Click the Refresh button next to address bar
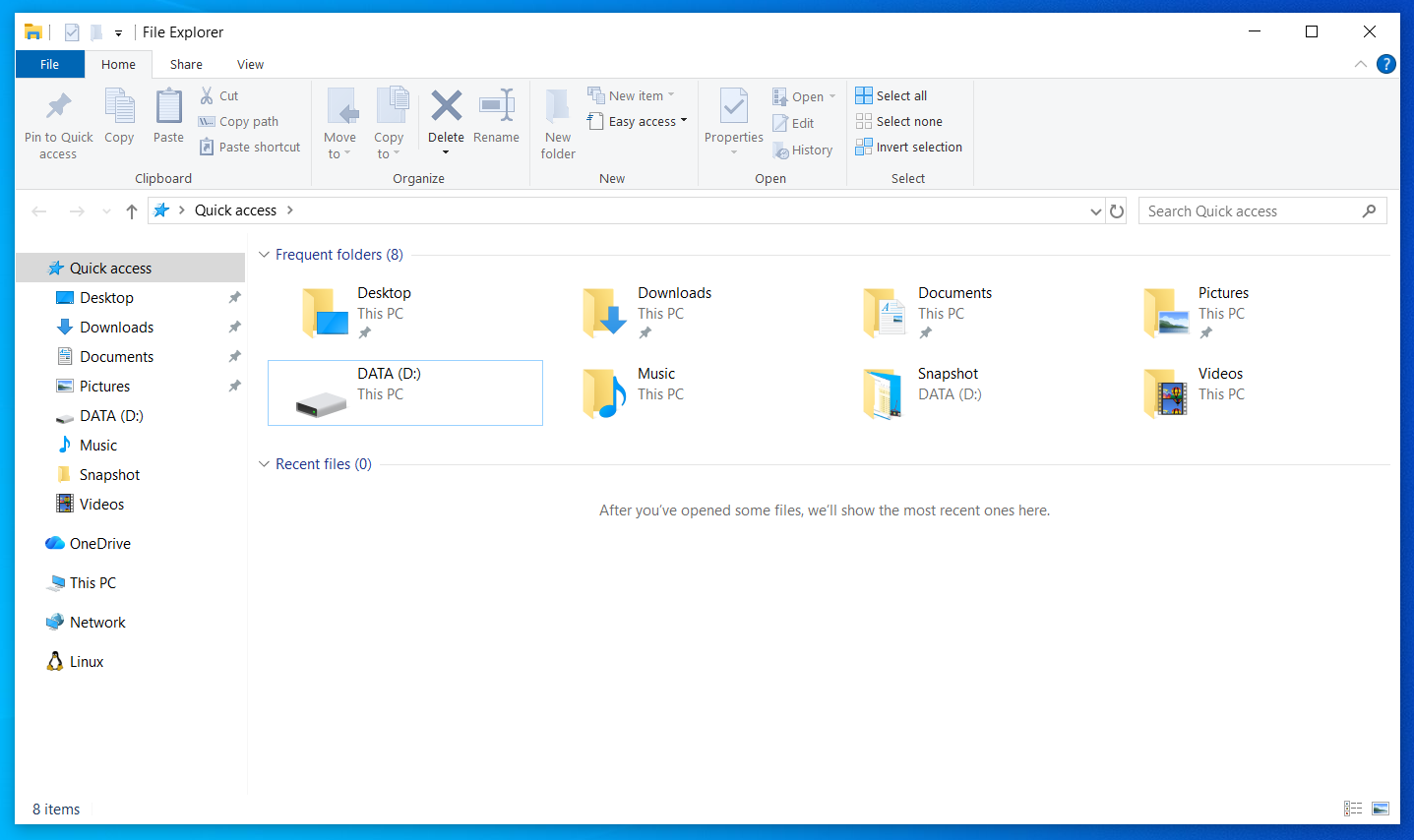The width and height of the screenshot is (1414, 840). [1117, 210]
